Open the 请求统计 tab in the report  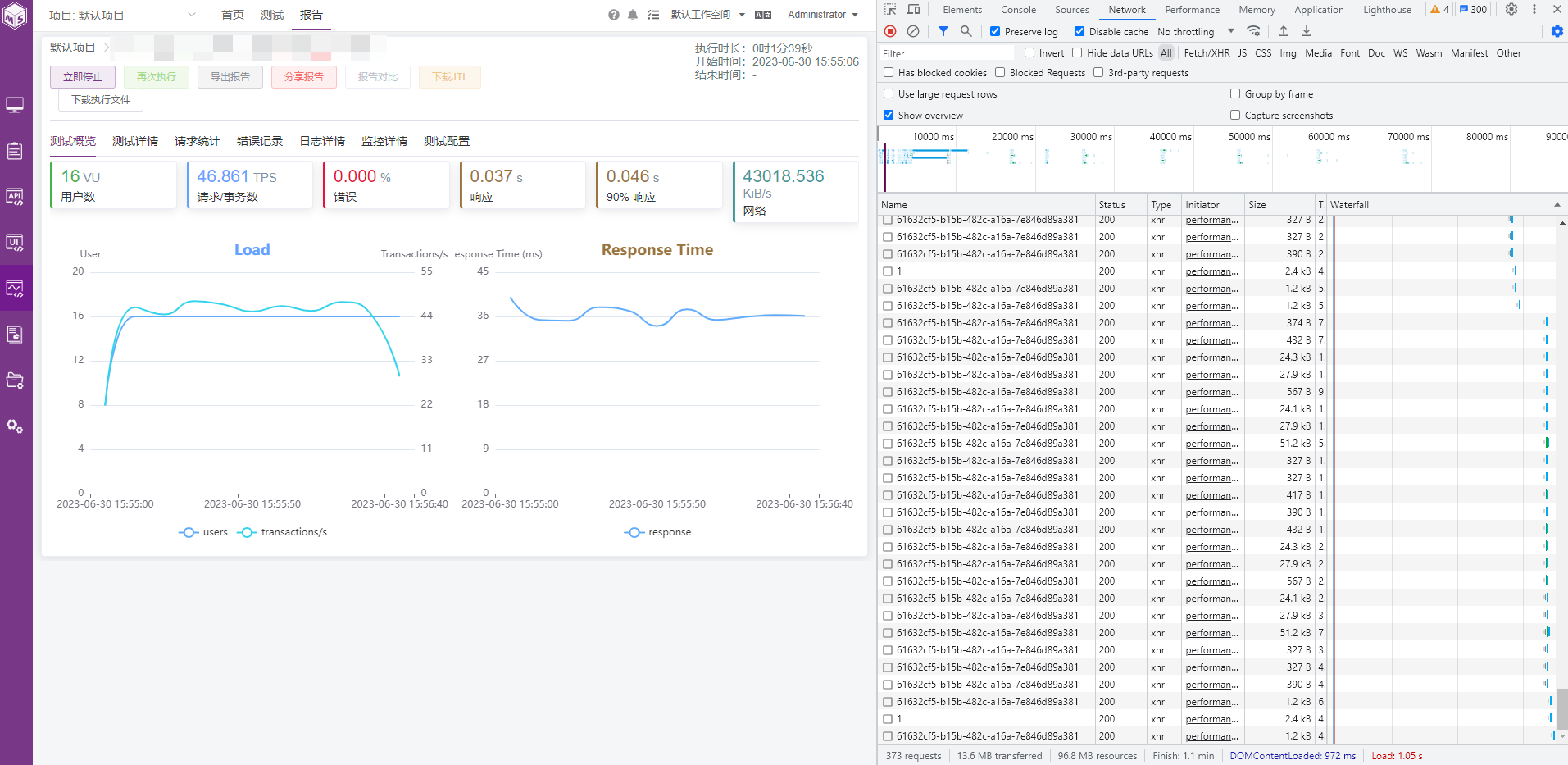pos(196,140)
